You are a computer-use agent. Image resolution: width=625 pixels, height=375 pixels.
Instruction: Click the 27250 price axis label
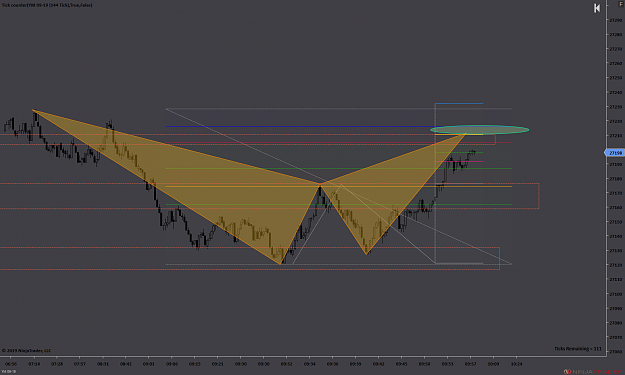(x=615, y=78)
